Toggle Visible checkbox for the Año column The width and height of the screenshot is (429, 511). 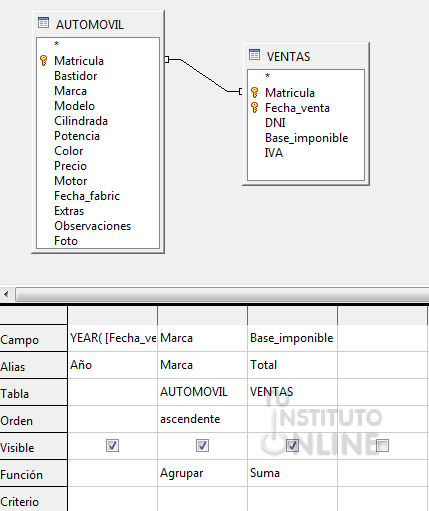[x=112, y=446]
